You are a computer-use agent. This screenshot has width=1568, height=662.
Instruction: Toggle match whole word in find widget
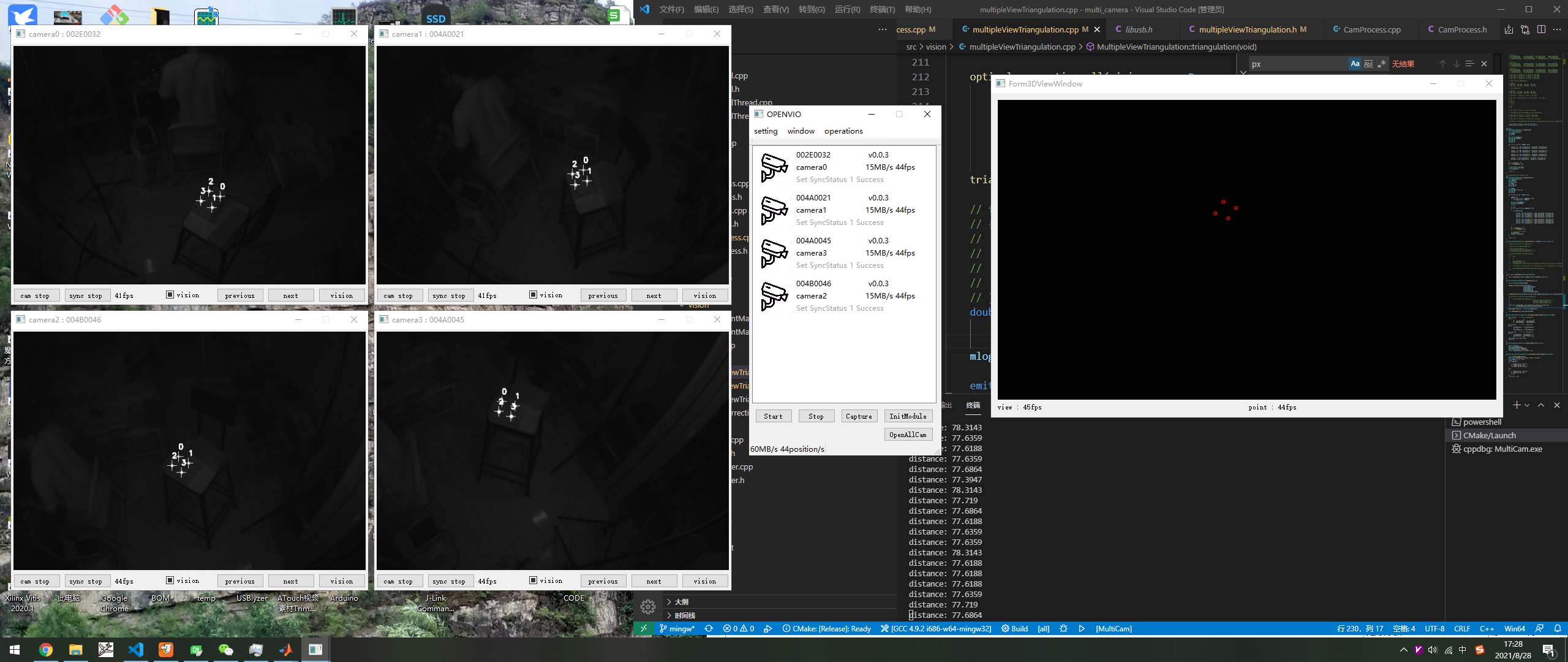click(x=1368, y=64)
